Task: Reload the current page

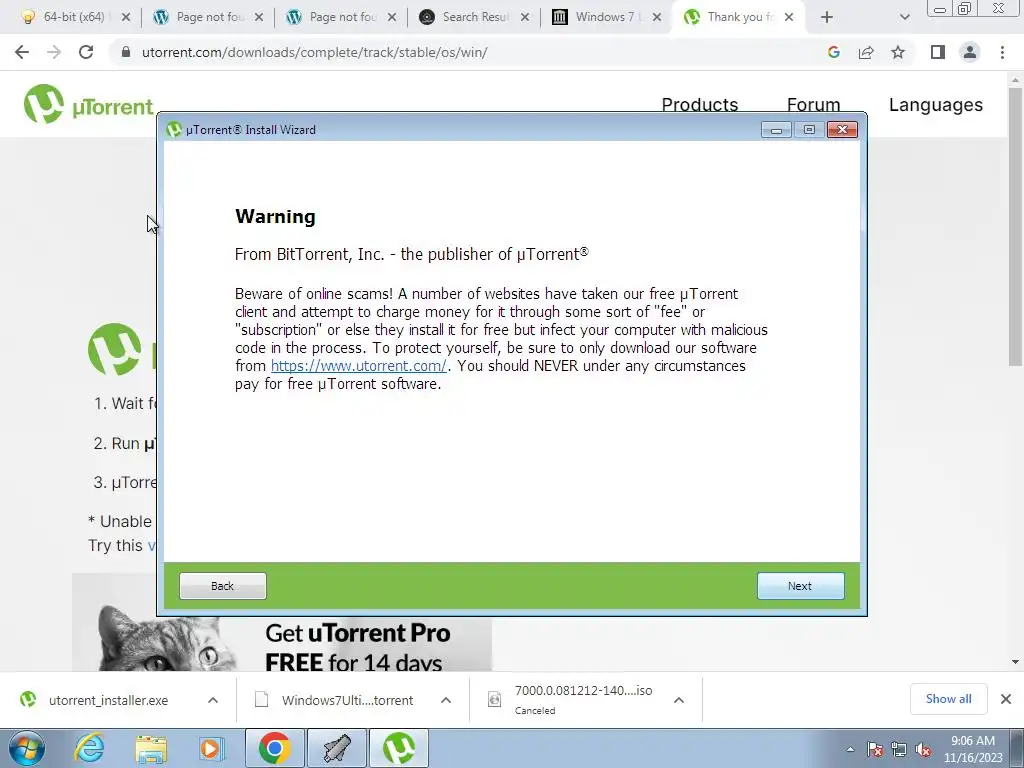Action: [86, 52]
